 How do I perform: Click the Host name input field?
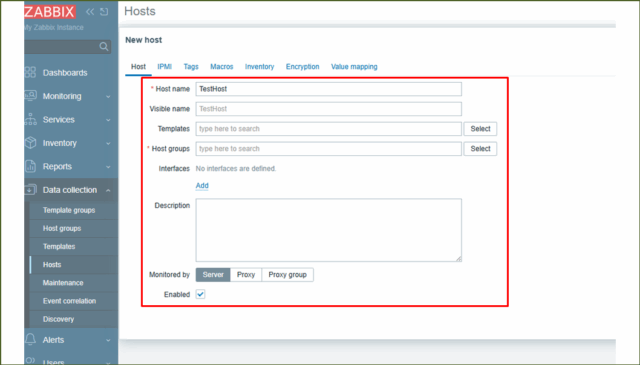tap(329, 89)
